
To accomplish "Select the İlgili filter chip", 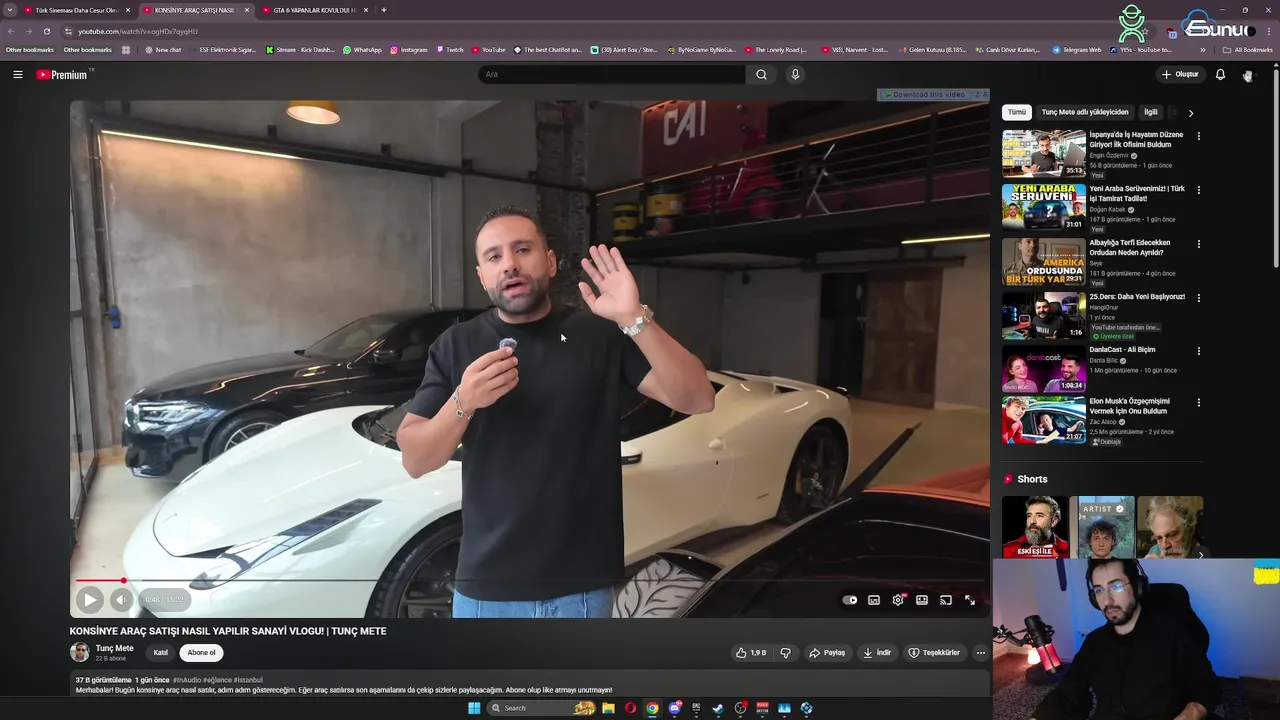I will (1151, 112).
